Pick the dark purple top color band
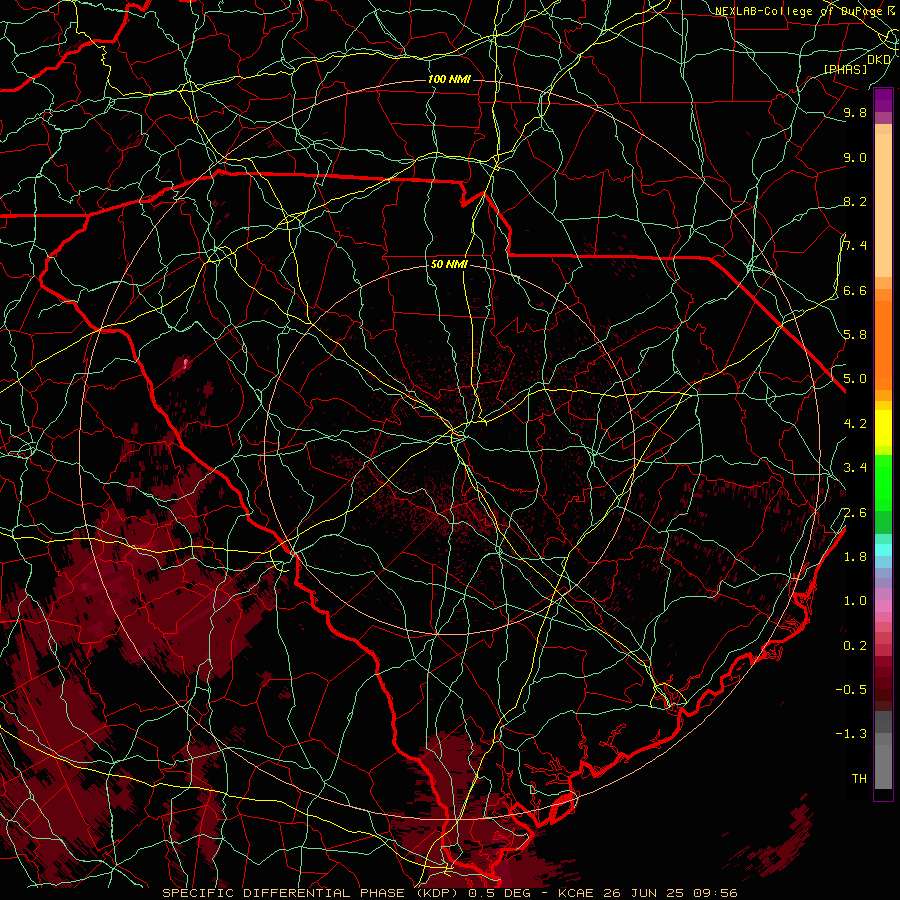 (883, 100)
